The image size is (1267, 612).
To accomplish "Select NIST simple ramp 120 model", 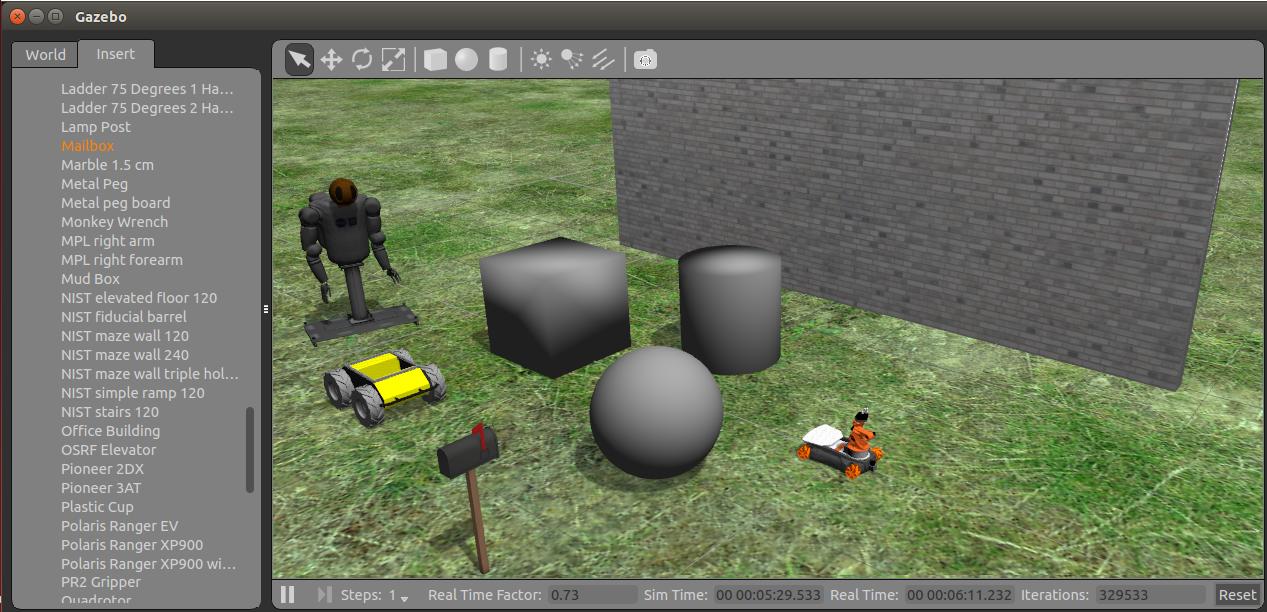I will point(133,392).
